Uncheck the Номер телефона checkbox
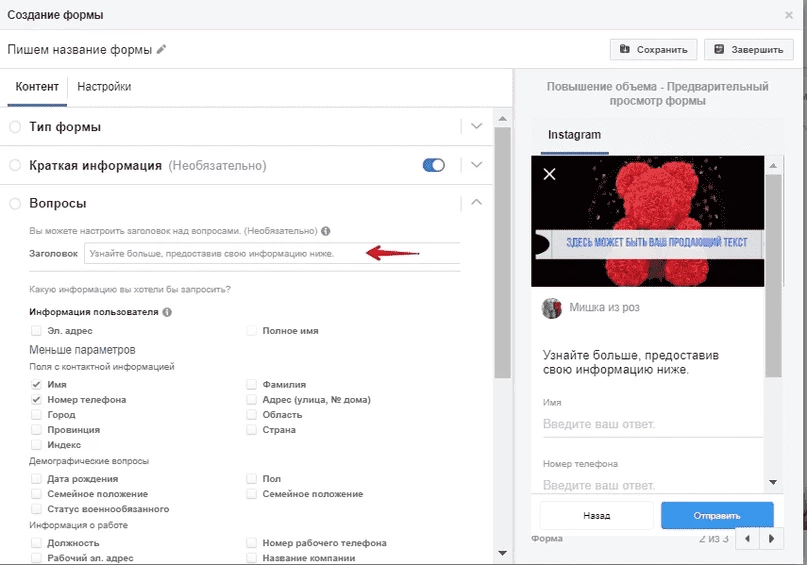The image size is (807, 565). 36,399
